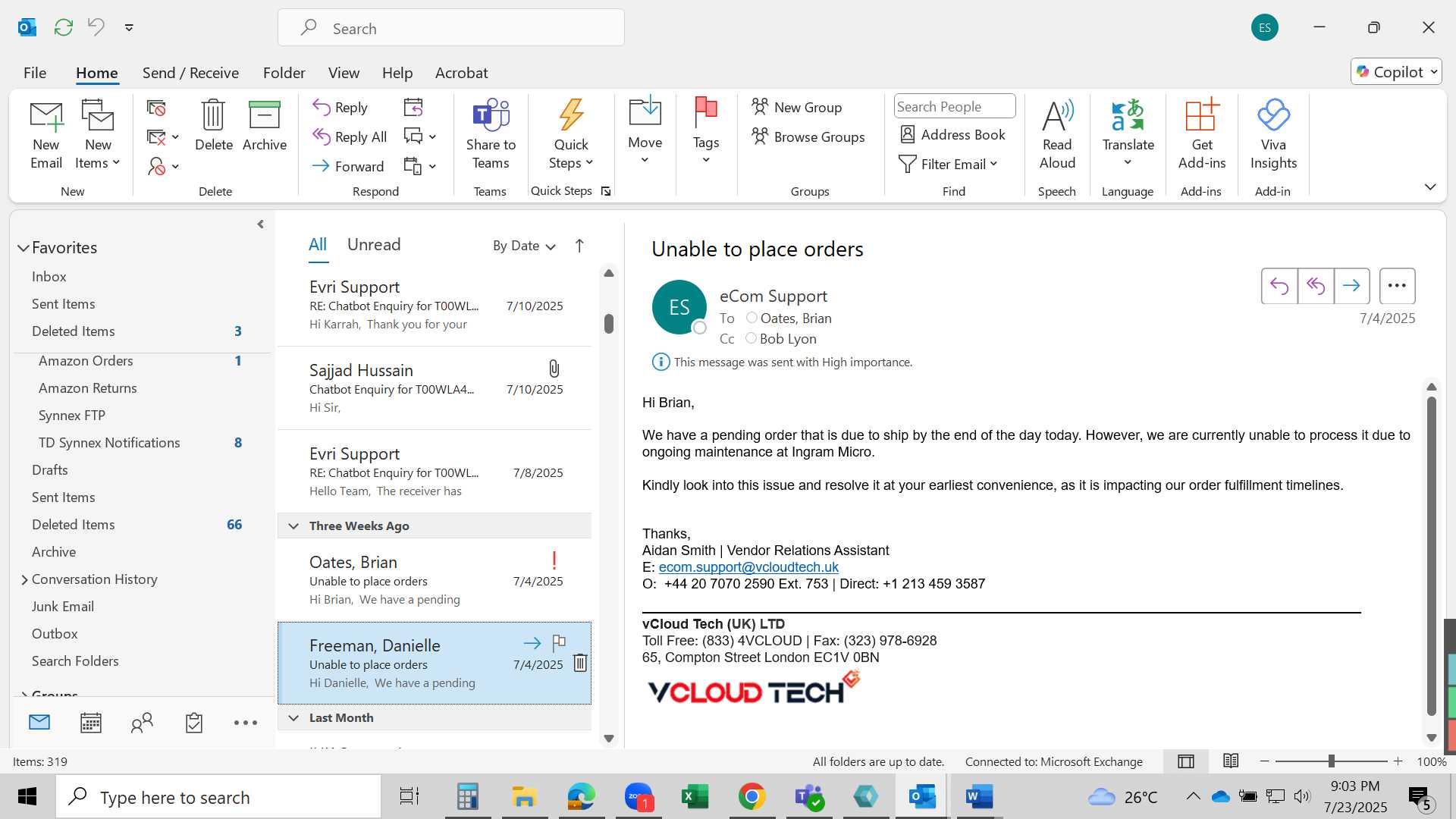Click ecom.support@vcloudtech.uk email link
This screenshot has height=819, width=1456.
coord(748,567)
